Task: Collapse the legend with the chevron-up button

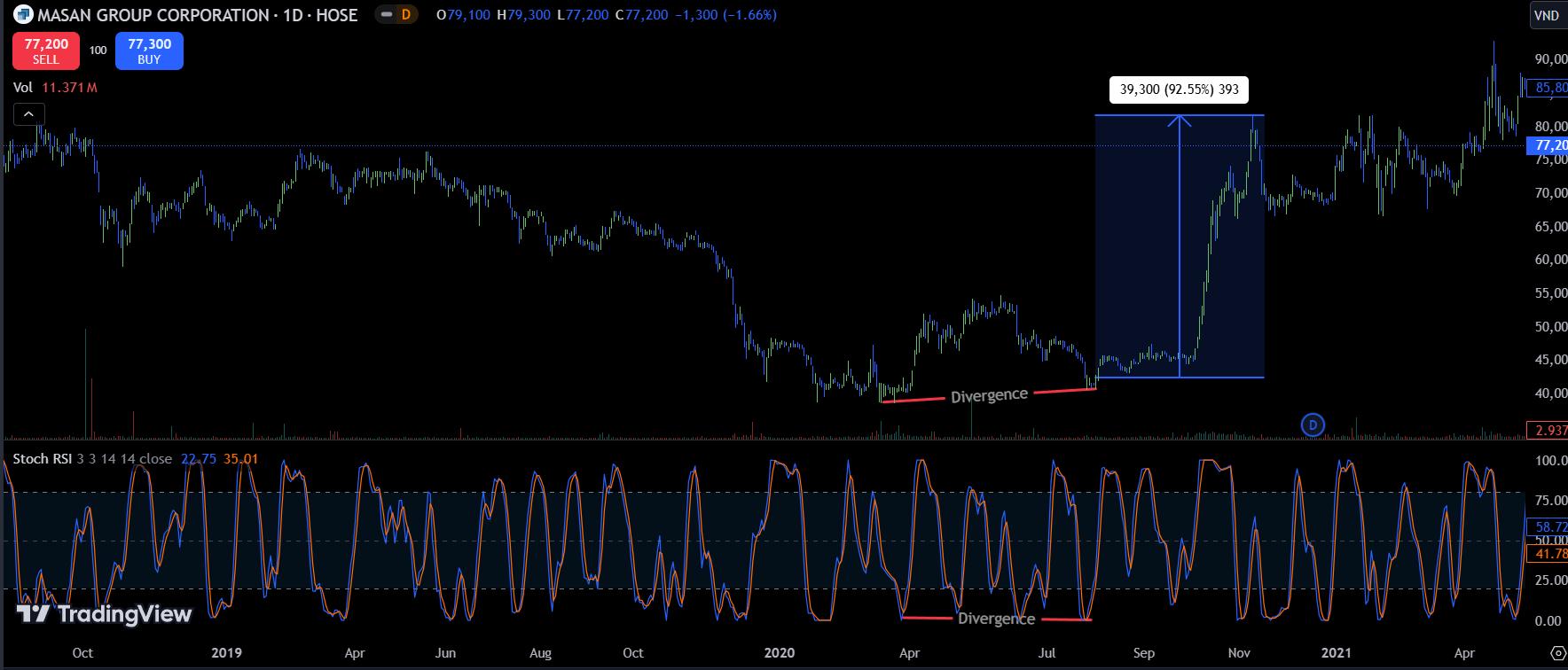Action: point(28,114)
